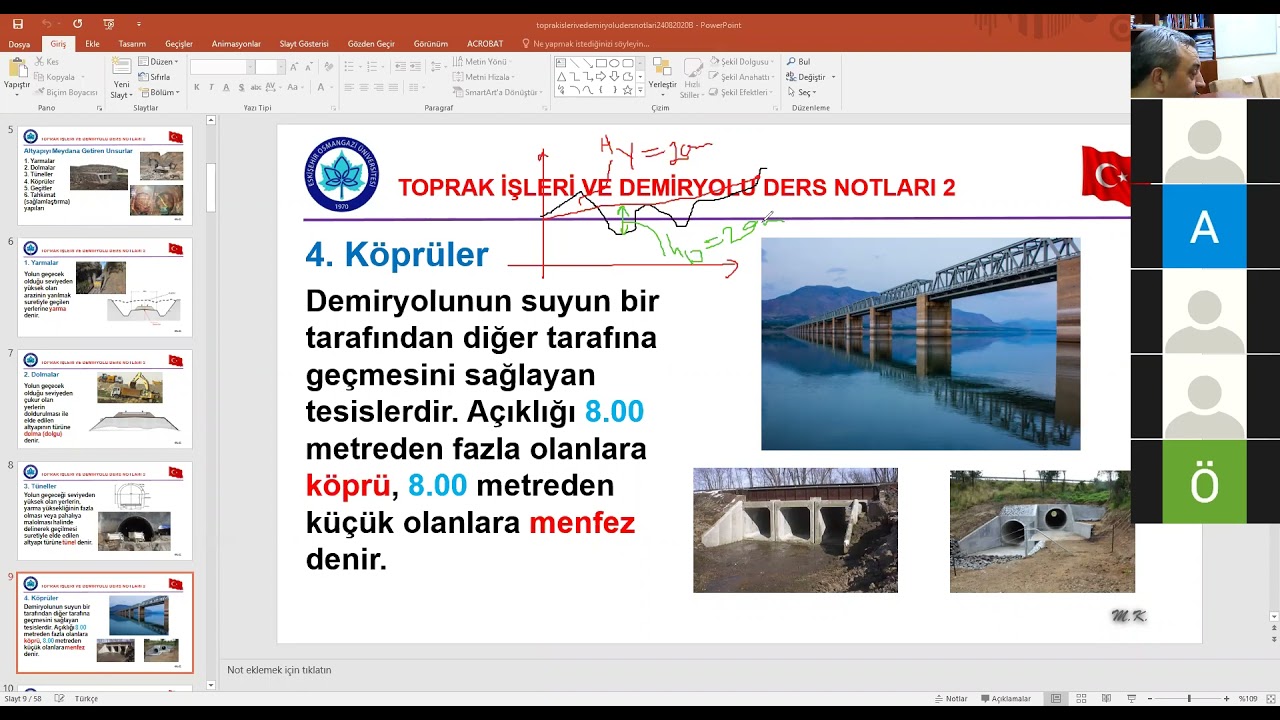This screenshot has height=720, width=1280.
Task: Open the Bölüm section dropdown
Action: click(159, 92)
